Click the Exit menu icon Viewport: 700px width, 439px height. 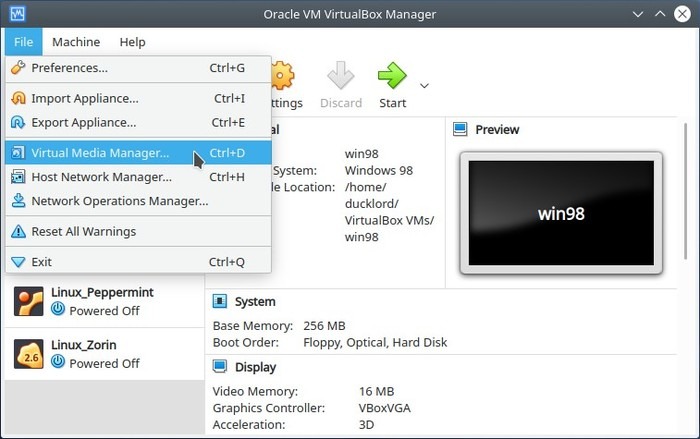pos(18,262)
